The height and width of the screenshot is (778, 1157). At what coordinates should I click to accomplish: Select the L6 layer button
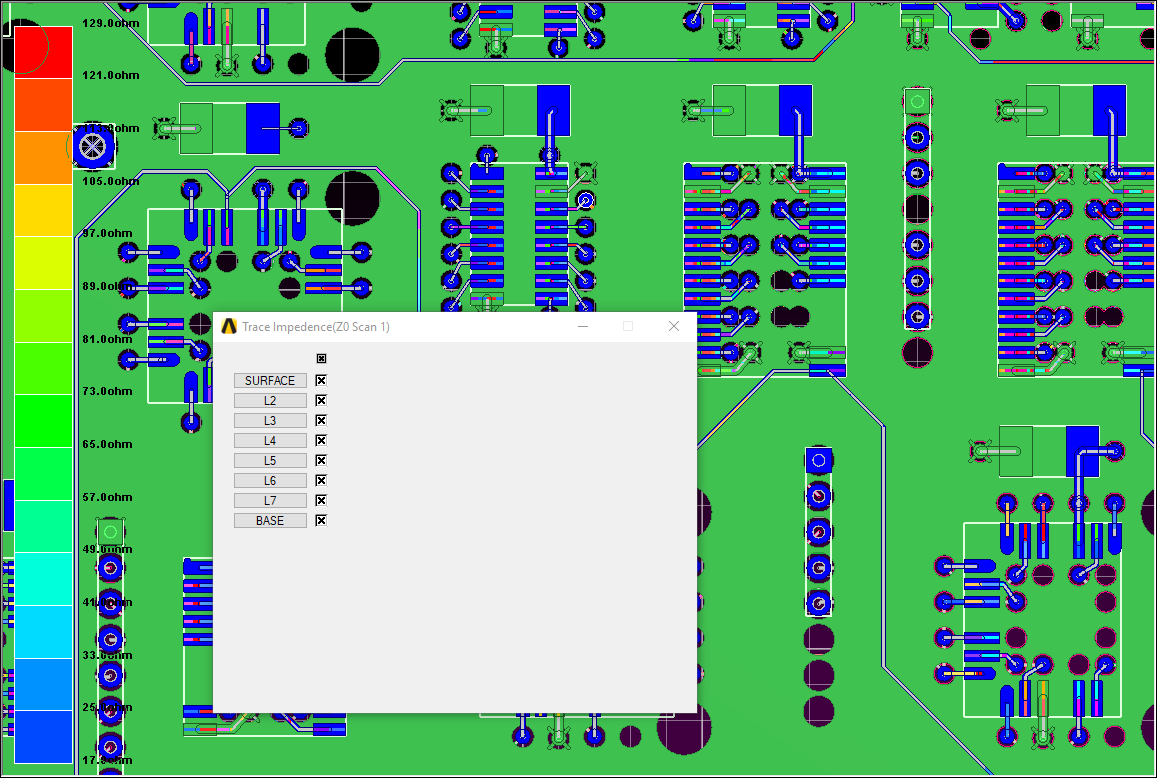(270, 480)
